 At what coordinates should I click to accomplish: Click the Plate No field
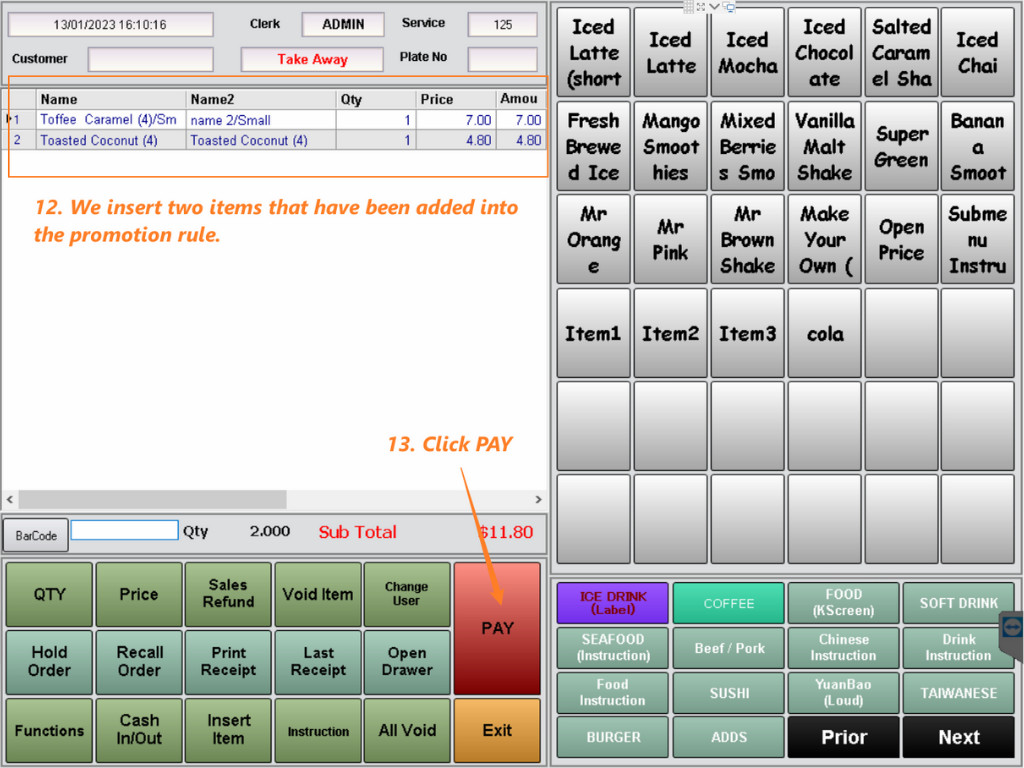click(x=502, y=59)
